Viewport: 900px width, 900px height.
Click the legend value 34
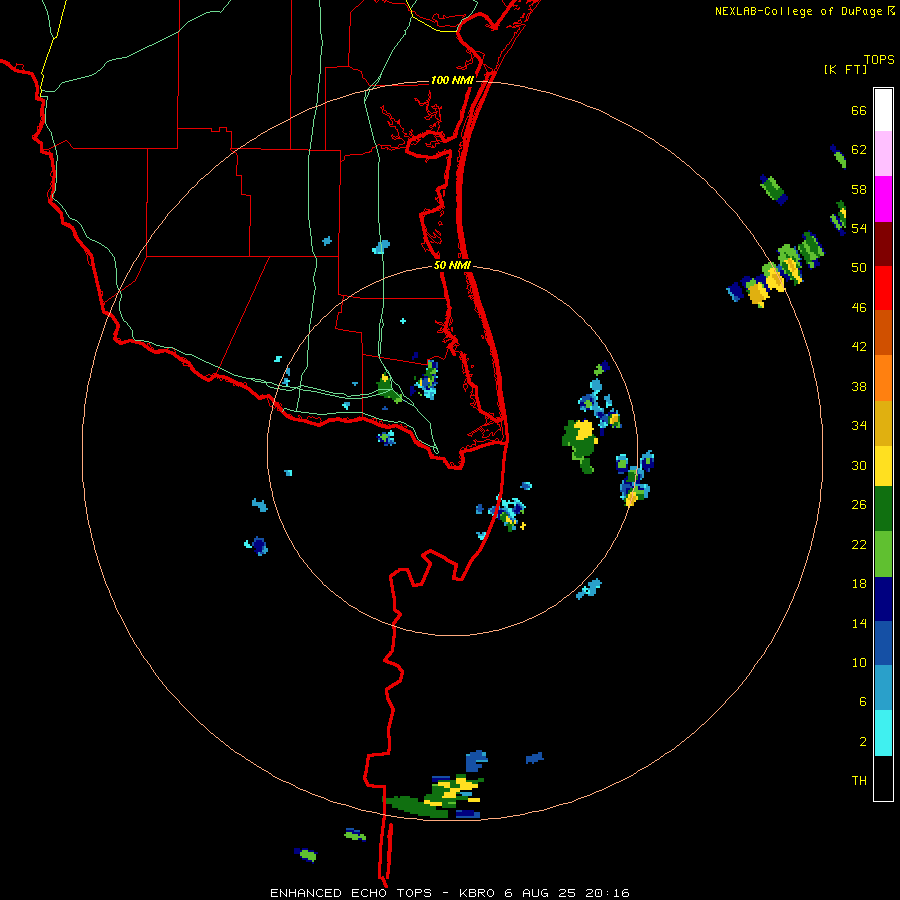pyautogui.click(x=859, y=426)
